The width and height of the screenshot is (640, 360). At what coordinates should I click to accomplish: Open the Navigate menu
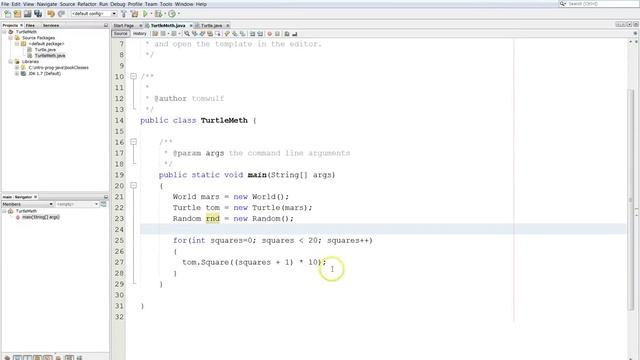47,4
